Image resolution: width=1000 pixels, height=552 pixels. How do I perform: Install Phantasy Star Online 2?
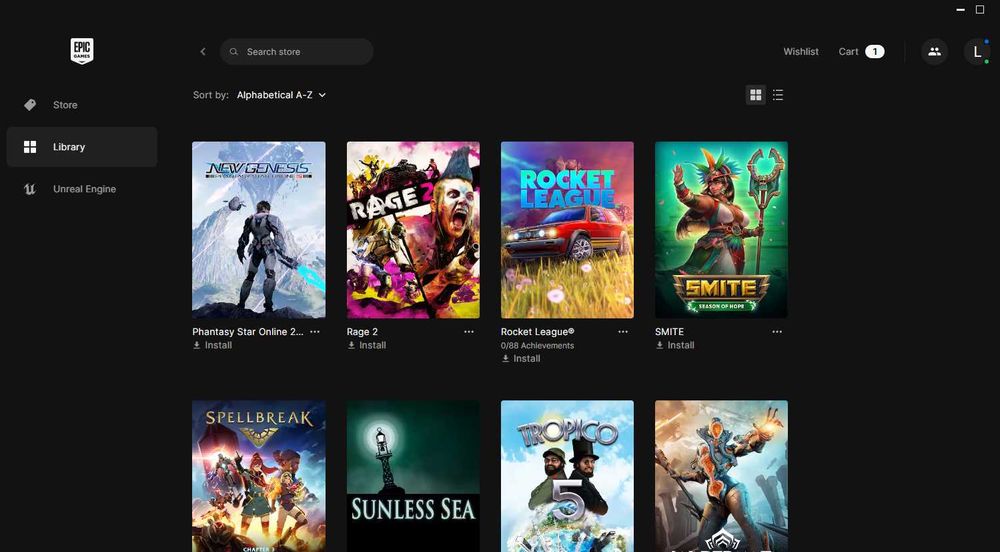click(212, 345)
